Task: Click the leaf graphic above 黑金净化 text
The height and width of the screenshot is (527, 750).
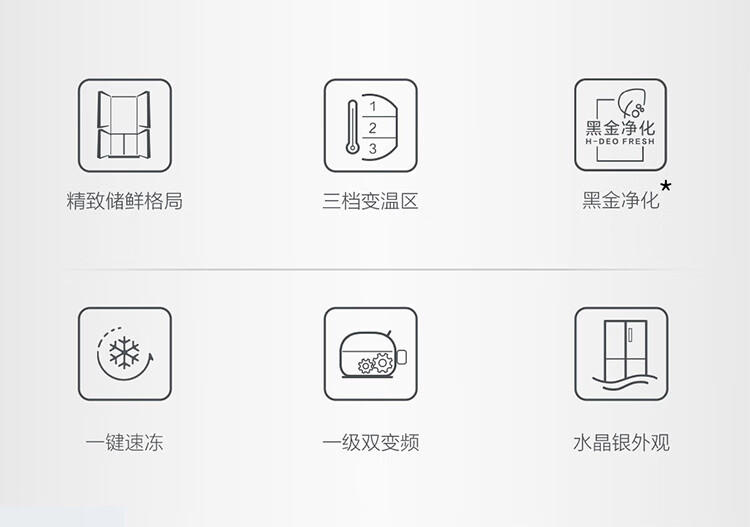Action: pos(632,103)
